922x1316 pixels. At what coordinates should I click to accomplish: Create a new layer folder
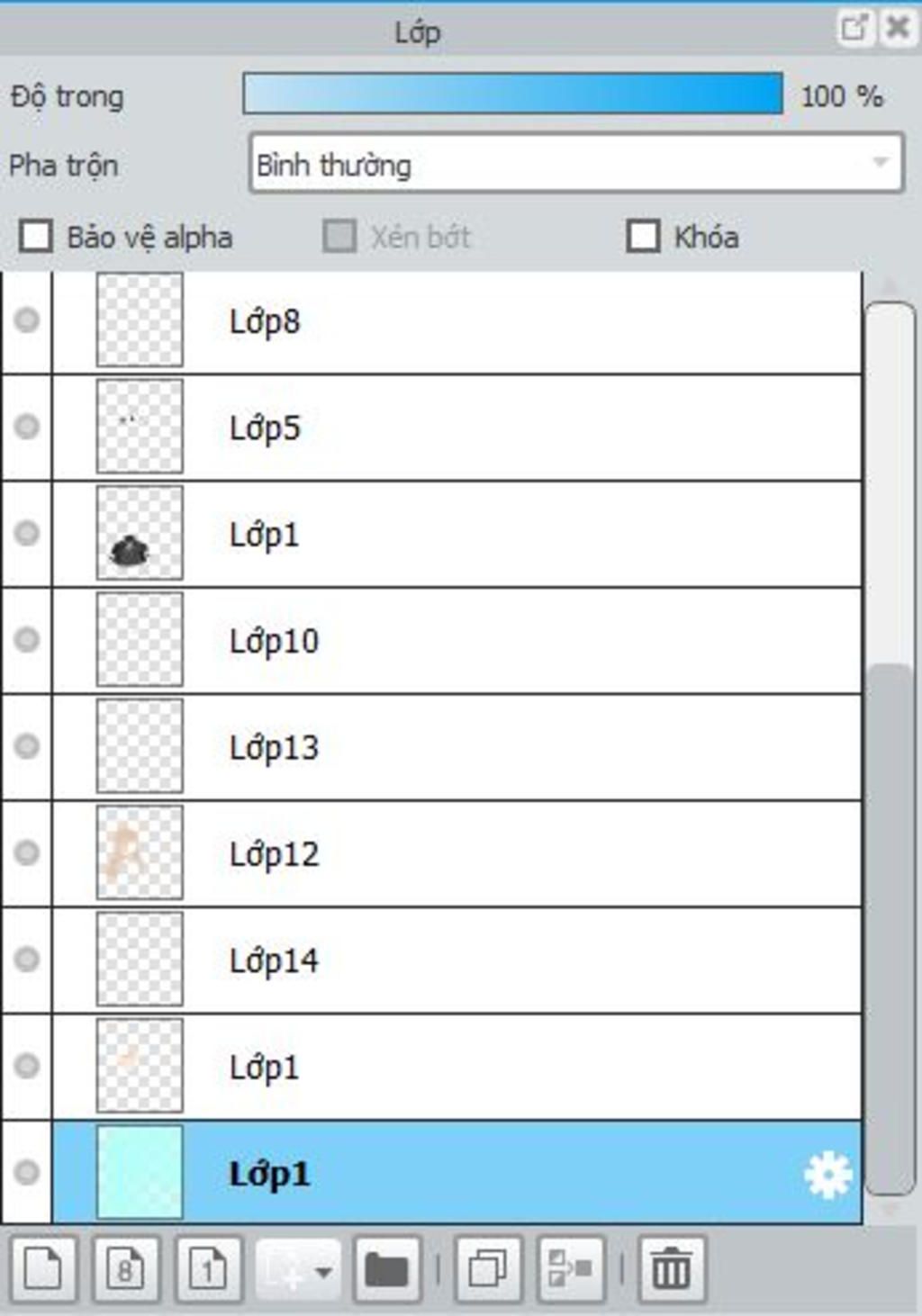coord(387,1270)
